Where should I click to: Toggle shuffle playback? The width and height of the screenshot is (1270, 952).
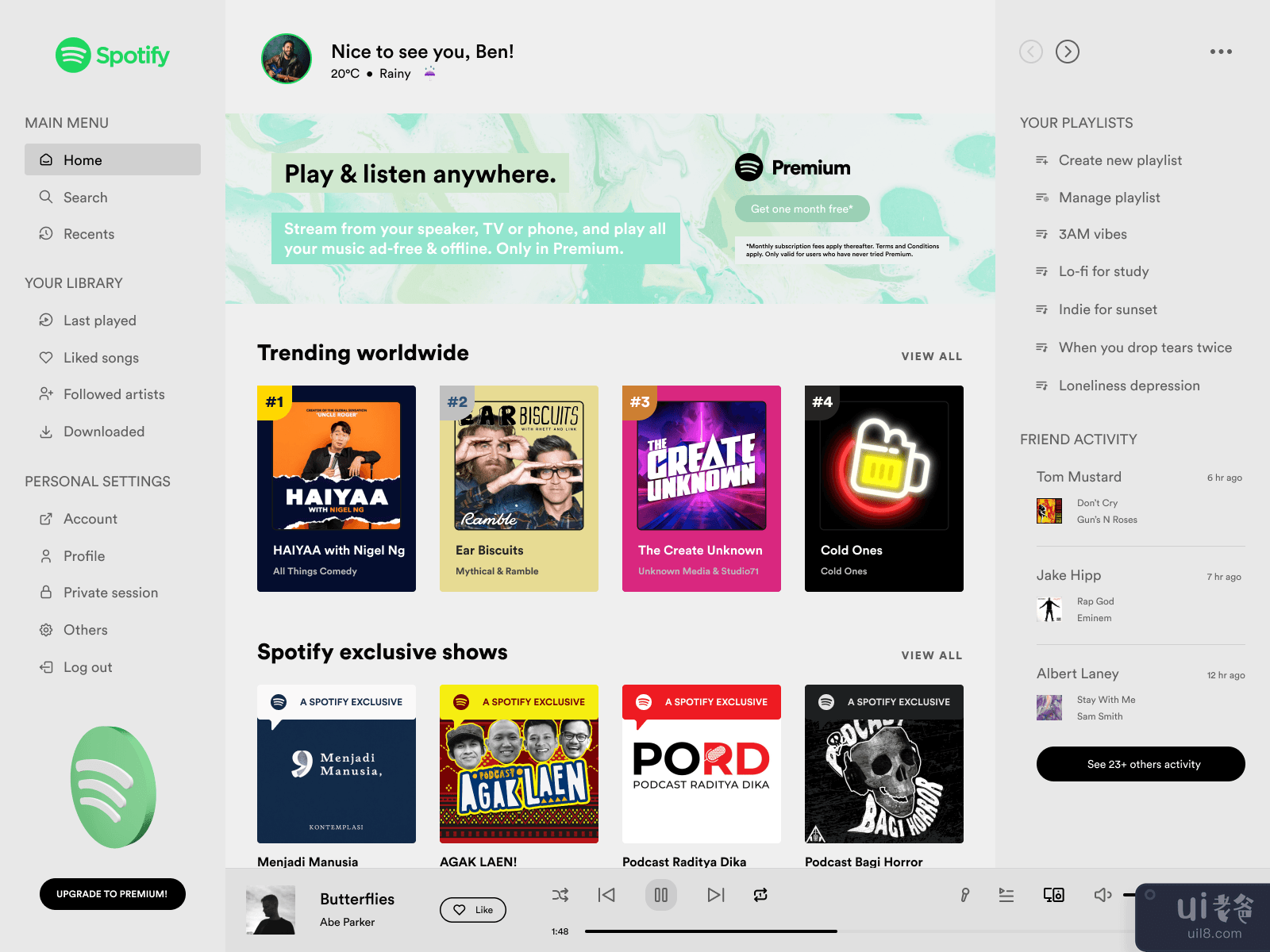(560, 895)
